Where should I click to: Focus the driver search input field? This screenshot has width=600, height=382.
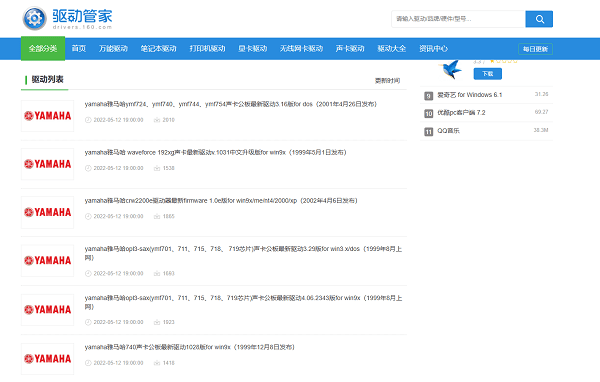point(458,19)
